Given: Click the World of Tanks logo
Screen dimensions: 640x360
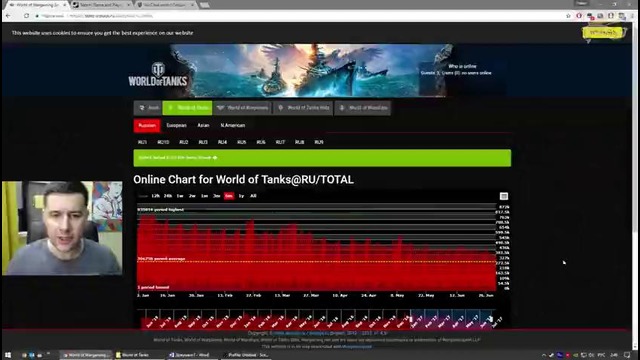Looking at the screenshot, I should tap(158, 74).
